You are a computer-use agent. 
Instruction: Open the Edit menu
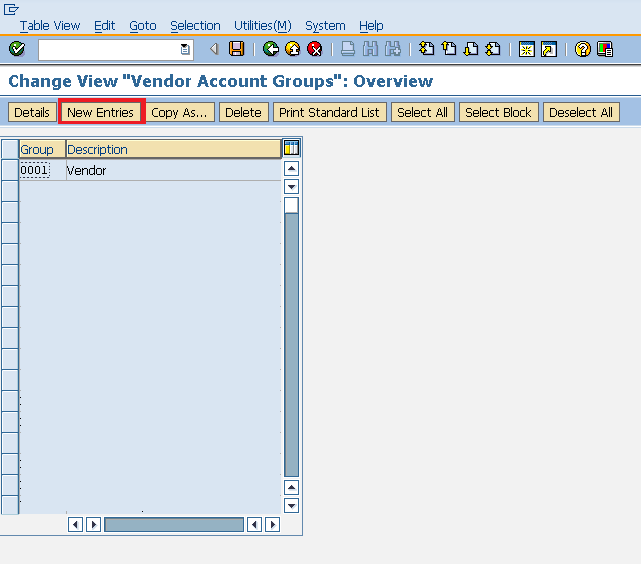[105, 26]
